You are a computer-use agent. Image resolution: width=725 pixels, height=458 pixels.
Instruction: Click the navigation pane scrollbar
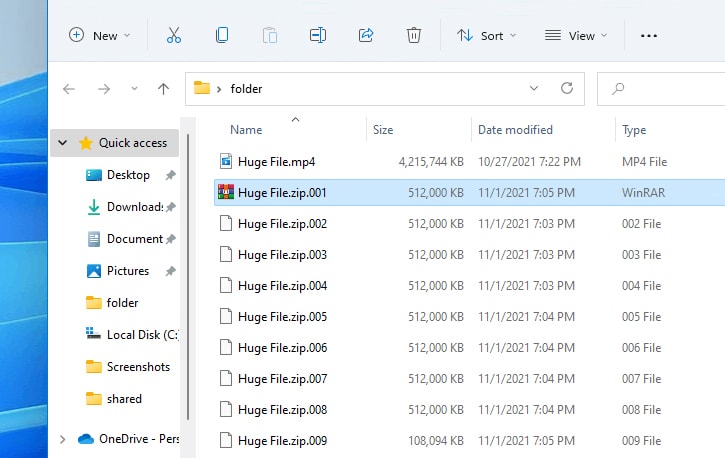click(188, 277)
